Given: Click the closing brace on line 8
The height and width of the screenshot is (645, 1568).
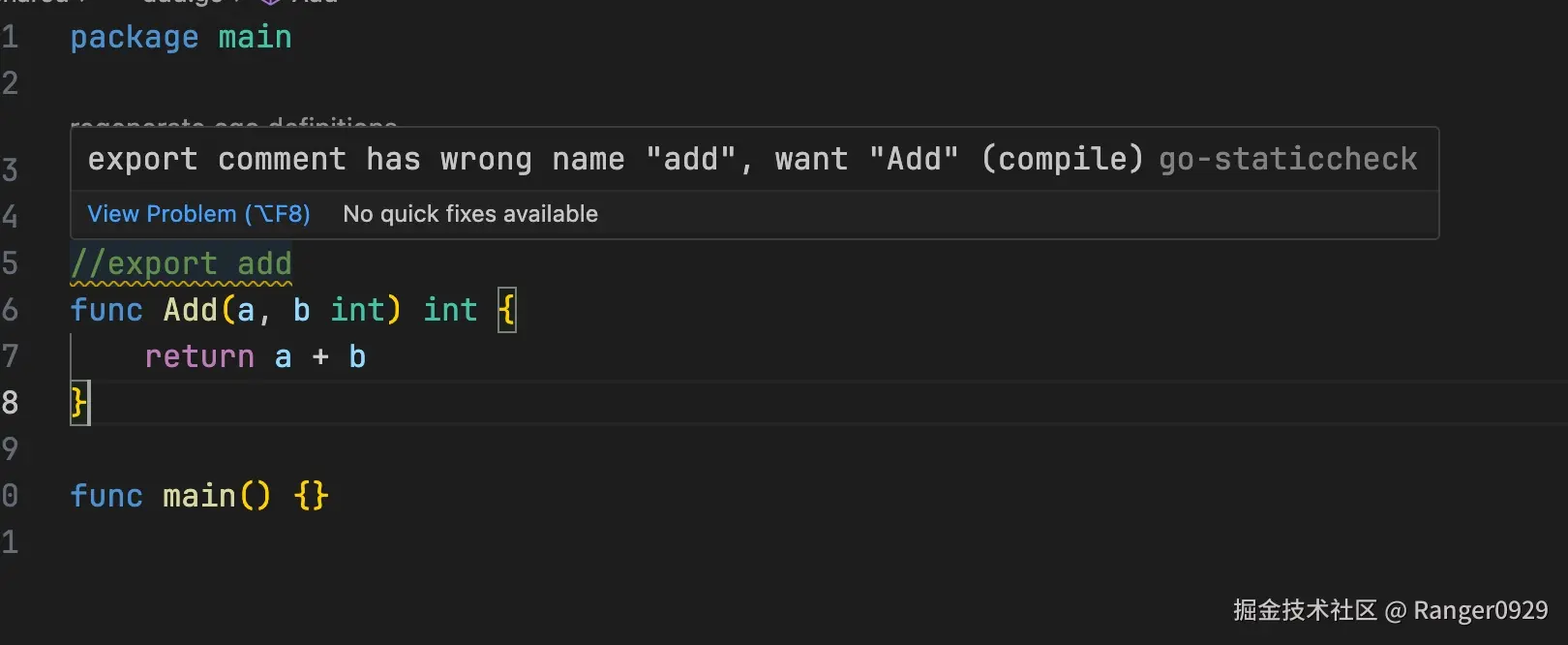Looking at the screenshot, I should (79, 402).
